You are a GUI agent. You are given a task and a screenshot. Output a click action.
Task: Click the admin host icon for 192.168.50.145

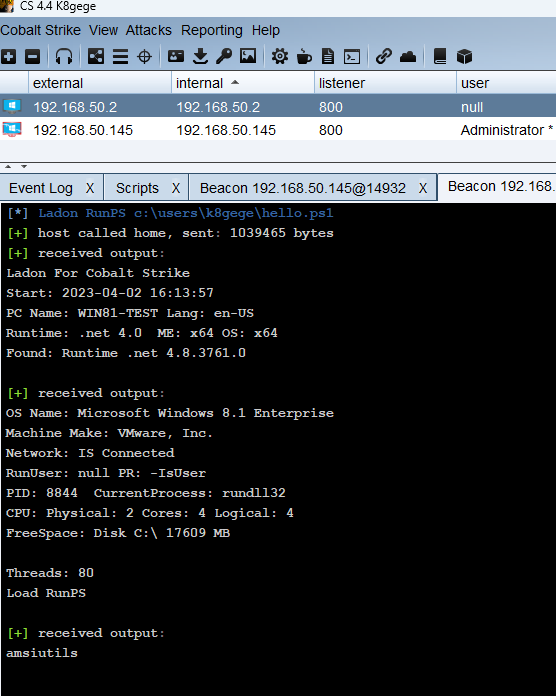pyautogui.click(x=12, y=129)
